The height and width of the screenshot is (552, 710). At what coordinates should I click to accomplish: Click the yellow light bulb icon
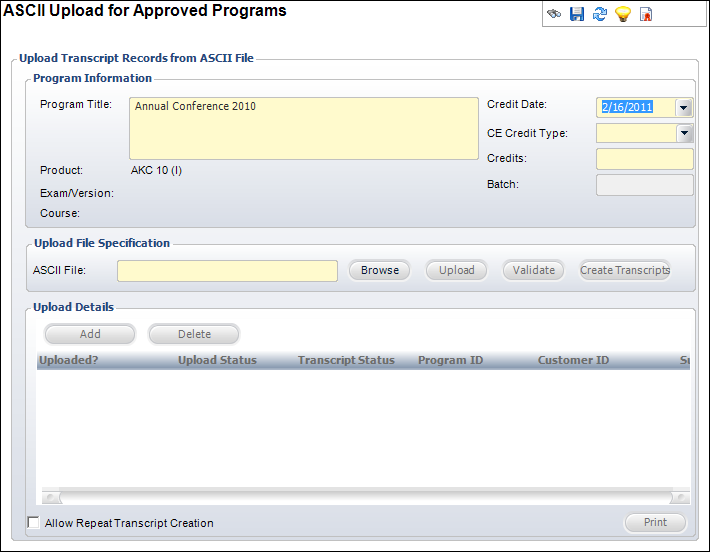622,15
